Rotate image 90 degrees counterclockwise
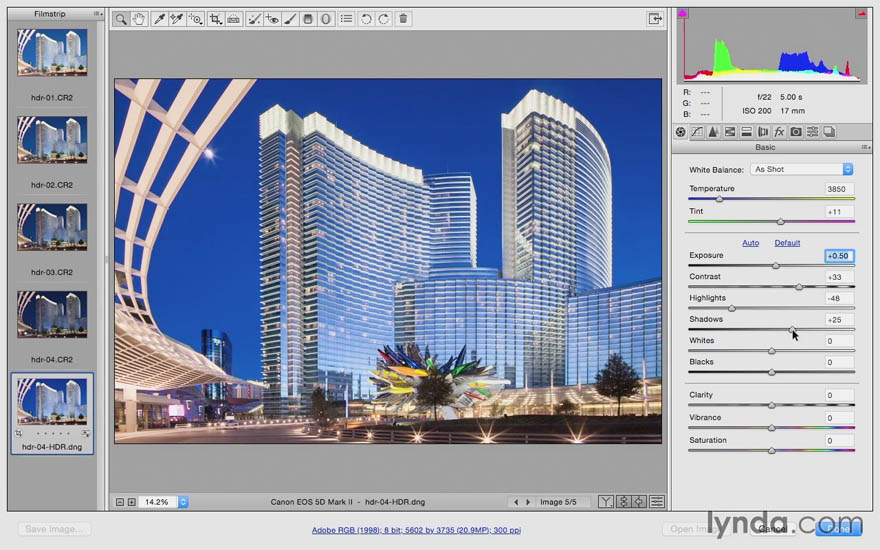The image size is (880, 550). tap(366, 19)
